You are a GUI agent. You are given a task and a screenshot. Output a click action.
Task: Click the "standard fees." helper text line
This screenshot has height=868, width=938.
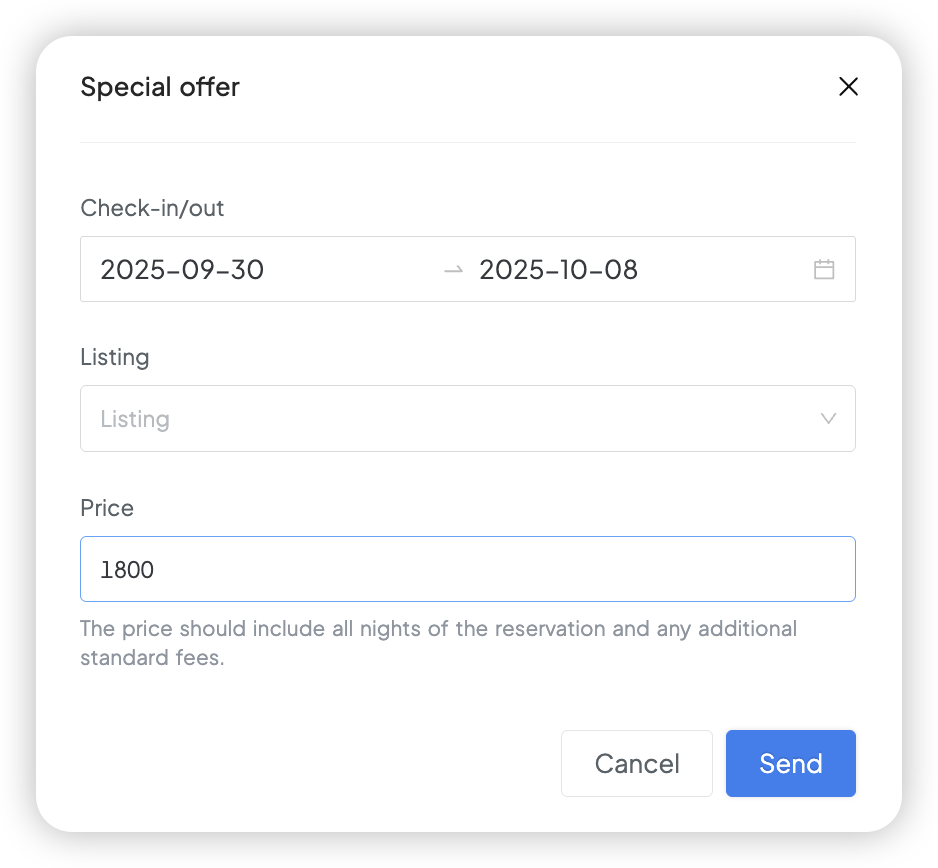152,659
